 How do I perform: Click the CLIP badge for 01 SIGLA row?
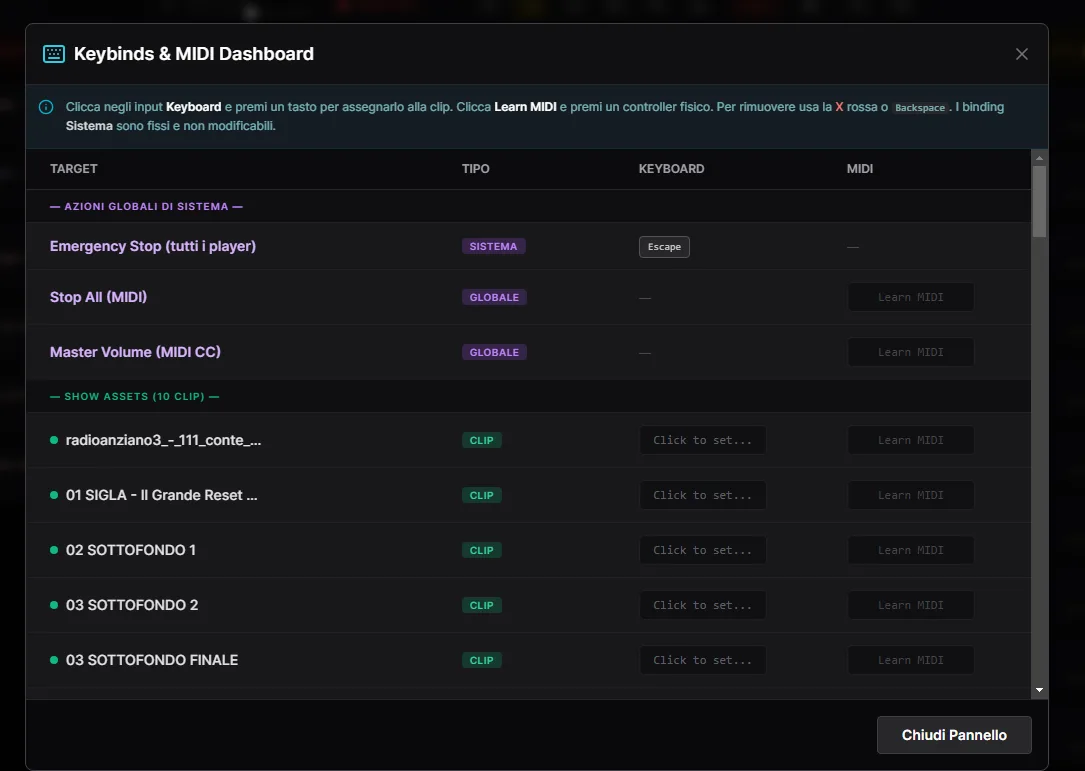482,495
